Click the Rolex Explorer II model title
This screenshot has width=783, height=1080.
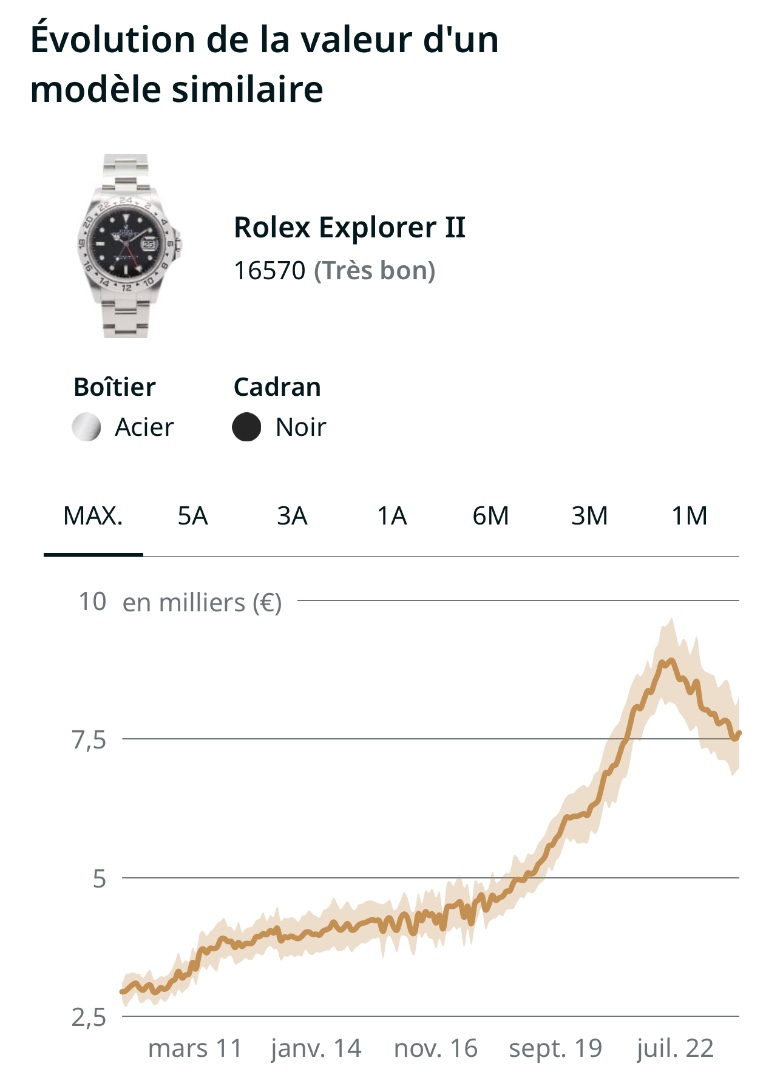(350, 228)
